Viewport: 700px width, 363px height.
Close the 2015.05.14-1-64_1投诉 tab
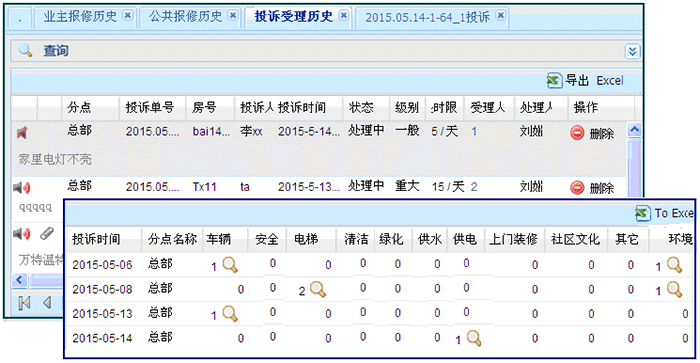pyautogui.click(x=501, y=16)
